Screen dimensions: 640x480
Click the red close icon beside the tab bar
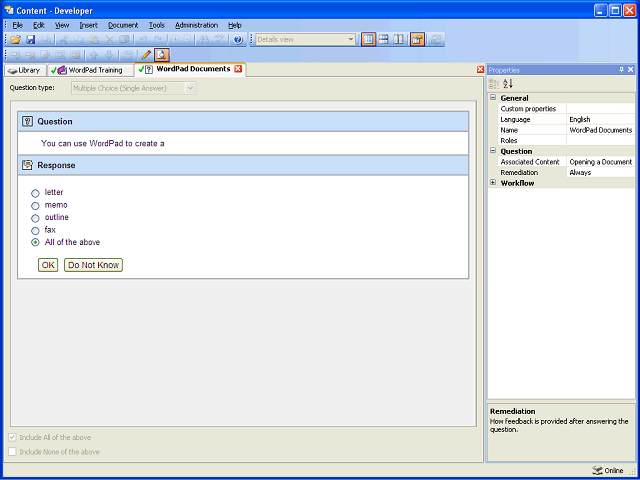click(x=480, y=70)
